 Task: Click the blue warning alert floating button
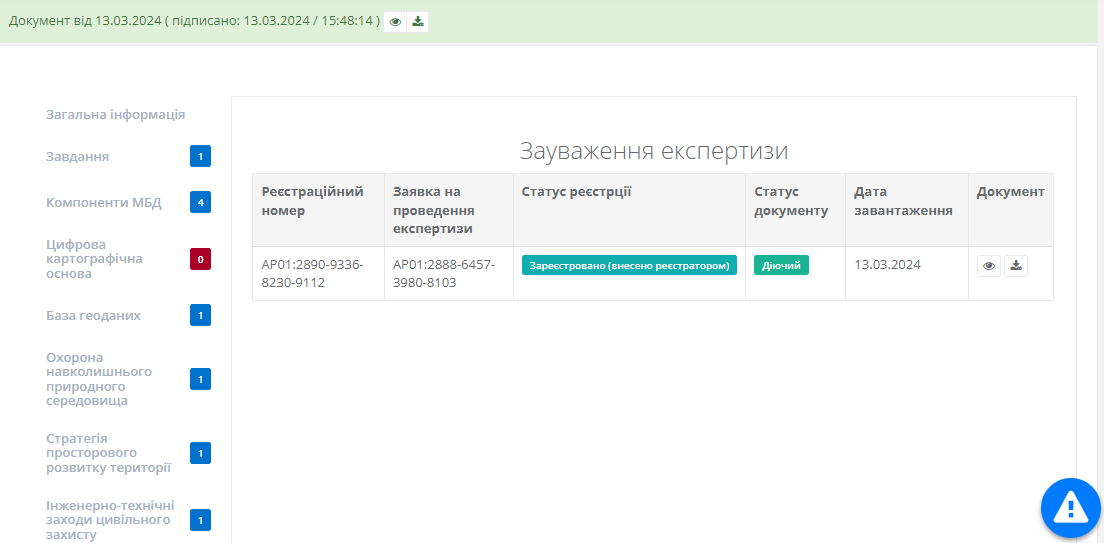point(1070,508)
